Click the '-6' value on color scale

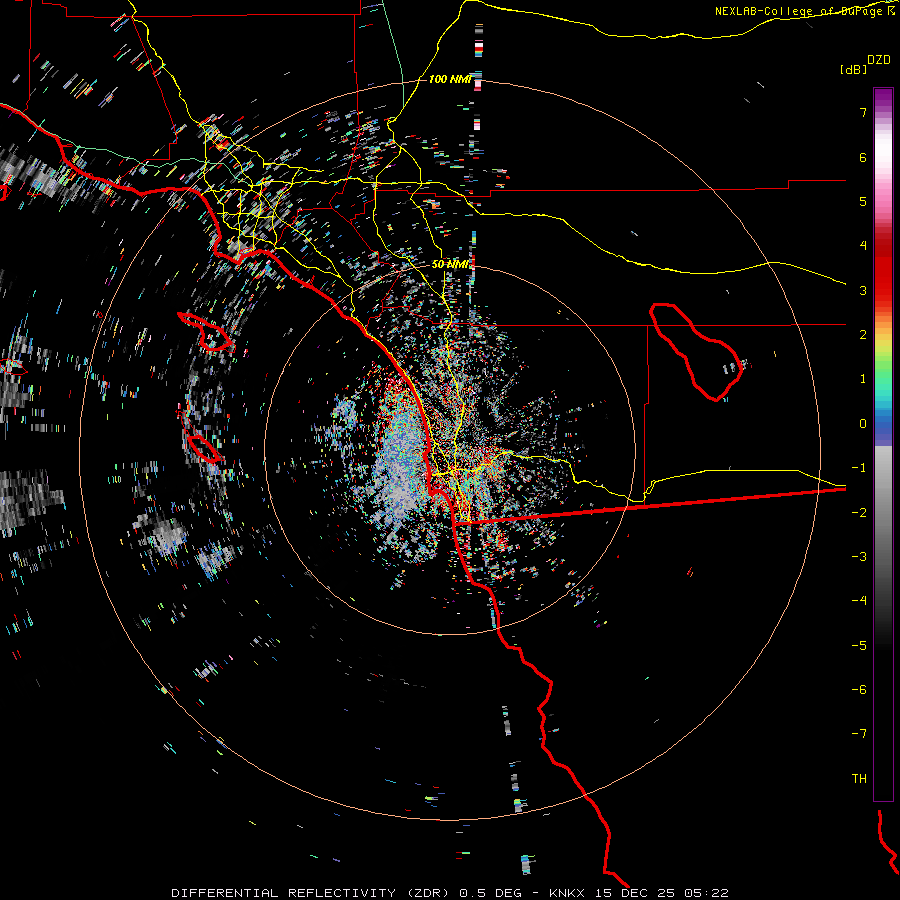[x=859, y=690]
